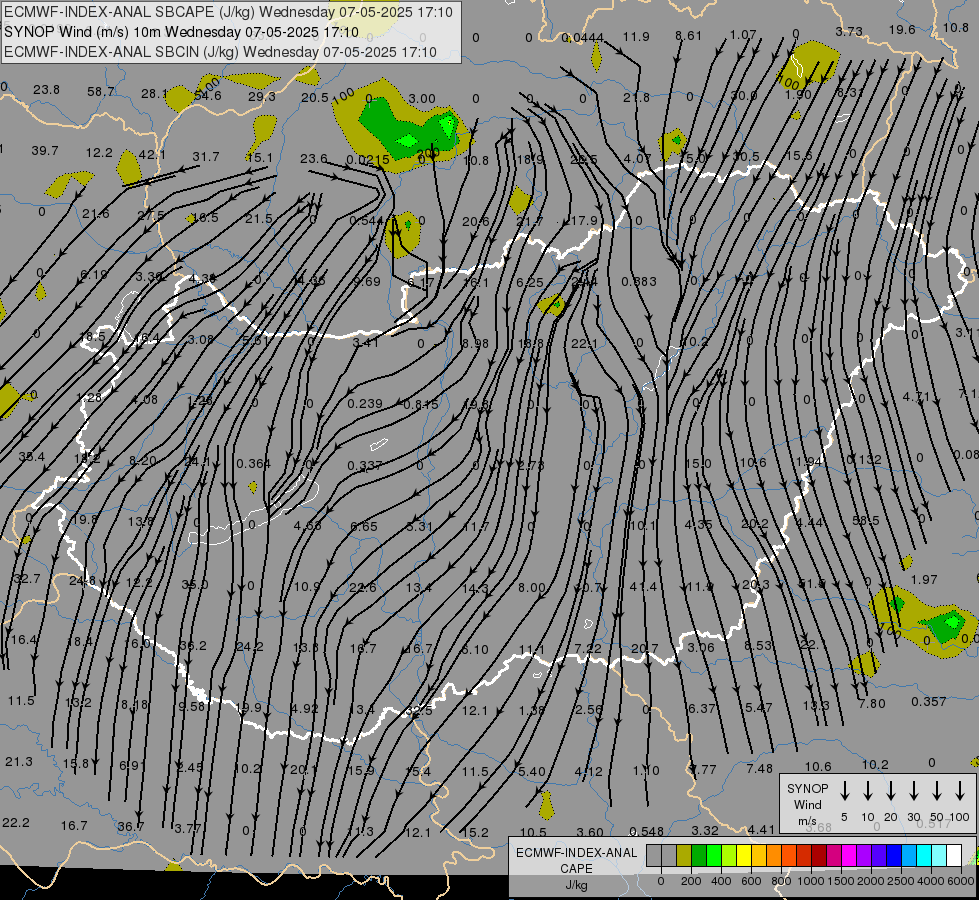Click the '2500' legend scale value

tap(900, 881)
